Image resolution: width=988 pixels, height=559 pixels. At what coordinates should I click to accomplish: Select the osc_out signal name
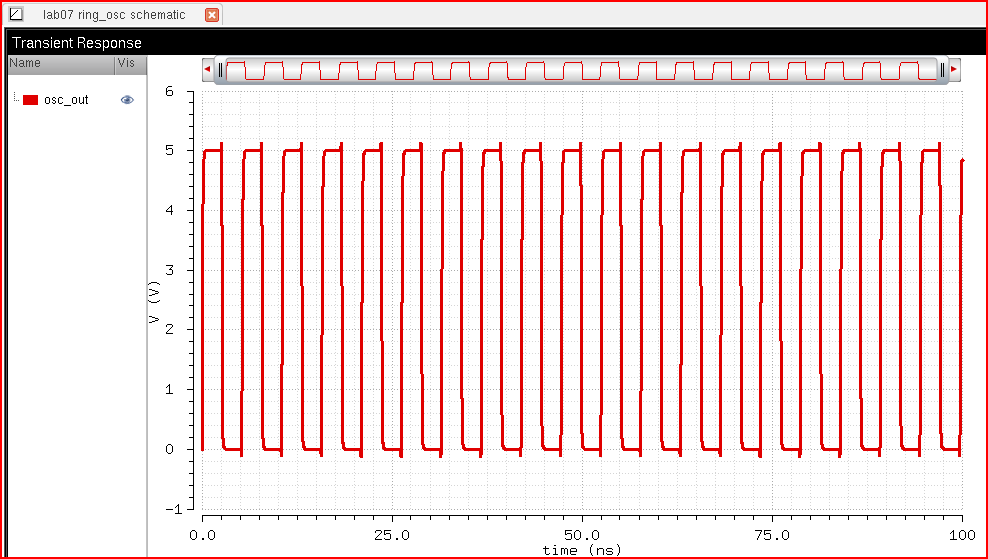(66, 100)
